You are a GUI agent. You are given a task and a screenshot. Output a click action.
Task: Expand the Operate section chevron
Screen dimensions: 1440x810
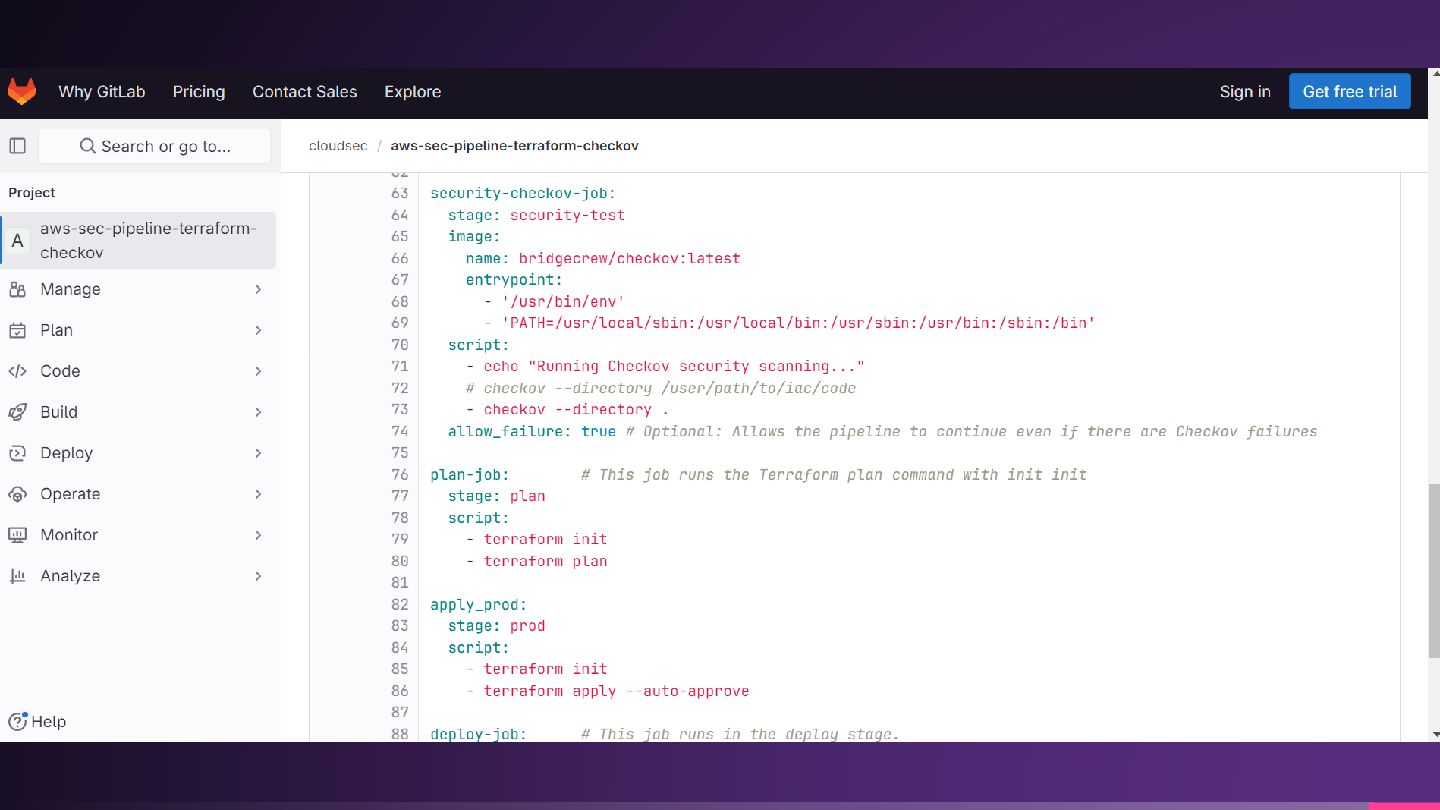258,494
